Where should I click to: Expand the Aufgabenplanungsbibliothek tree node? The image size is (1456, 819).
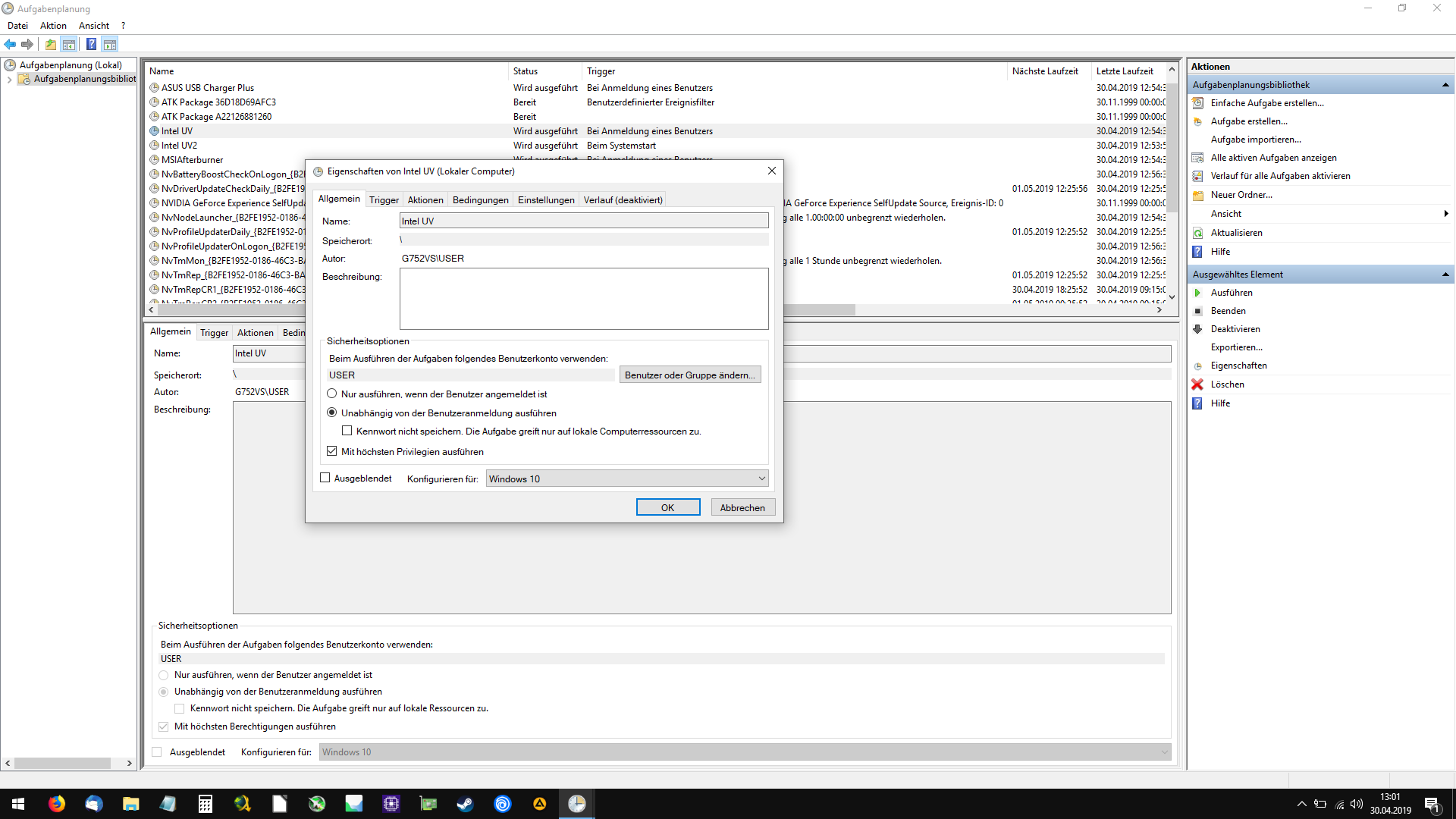click(9, 79)
